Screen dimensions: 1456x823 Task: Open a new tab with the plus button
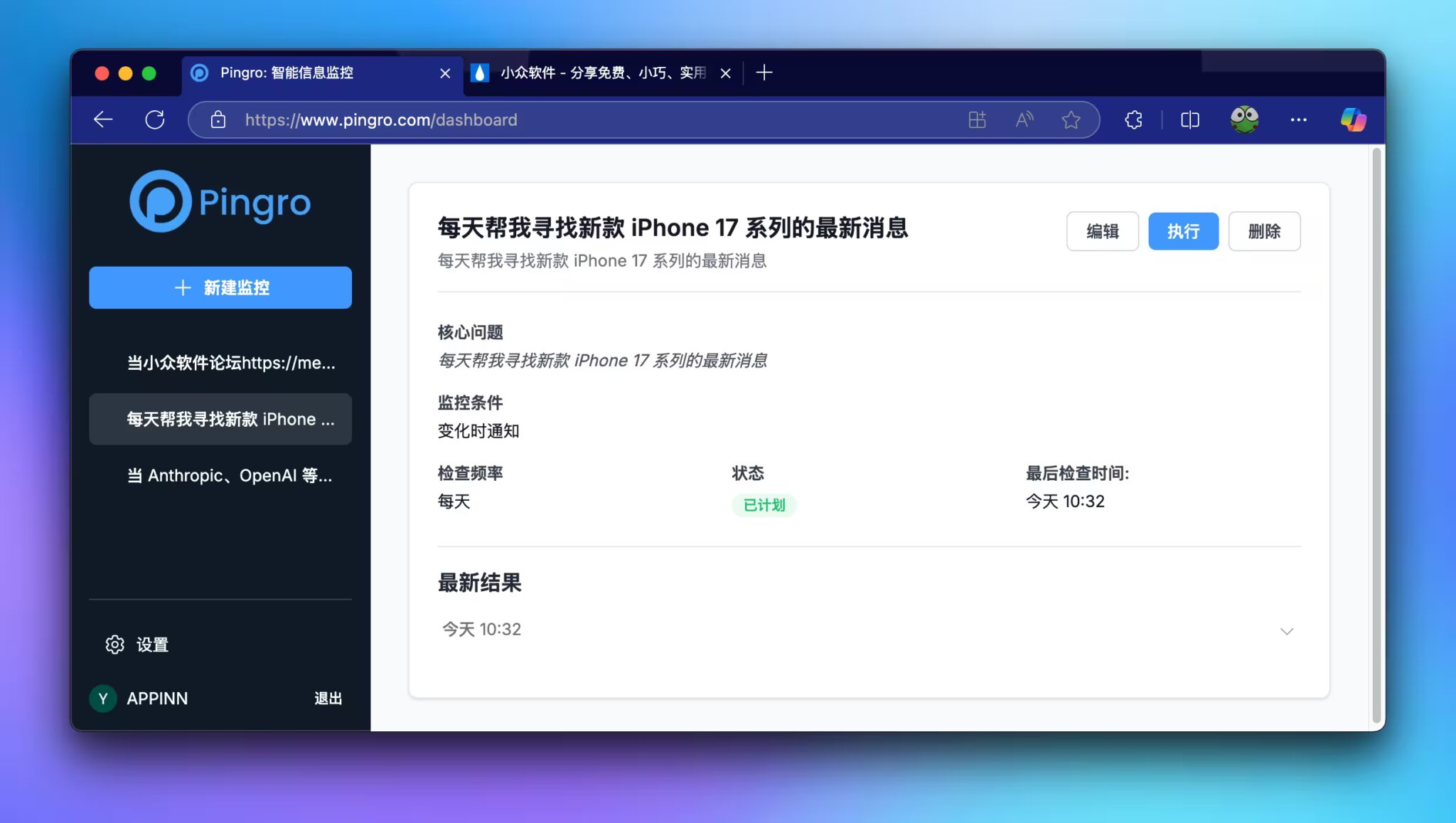coord(764,73)
